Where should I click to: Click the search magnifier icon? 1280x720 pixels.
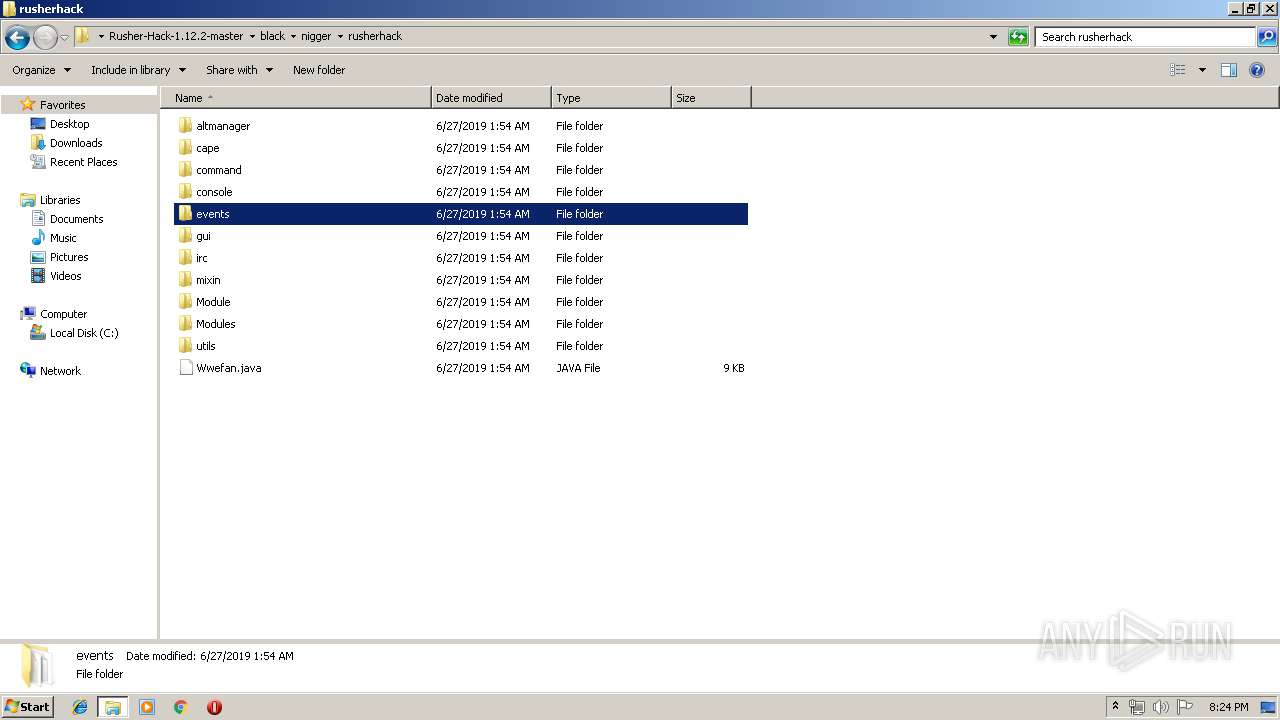point(1266,37)
